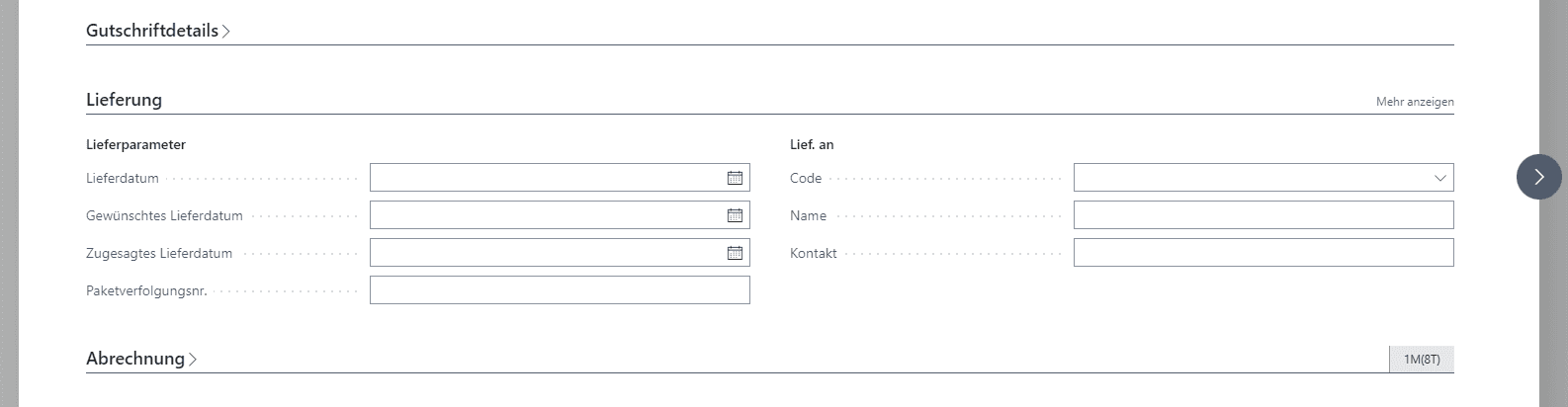
Task: Click into the Lief. an Name field
Action: tap(1263, 215)
